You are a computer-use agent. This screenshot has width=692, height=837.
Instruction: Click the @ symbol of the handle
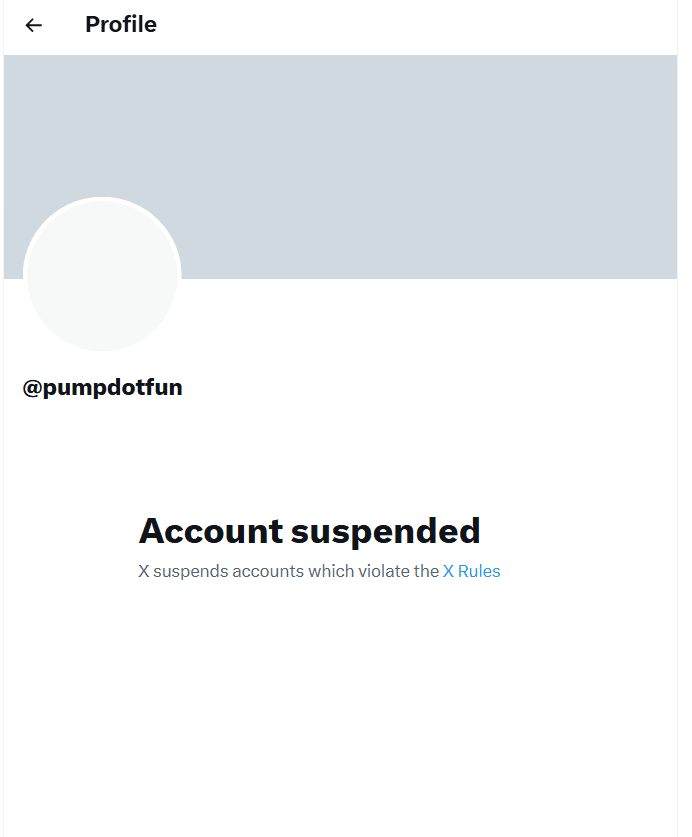coord(31,388)
